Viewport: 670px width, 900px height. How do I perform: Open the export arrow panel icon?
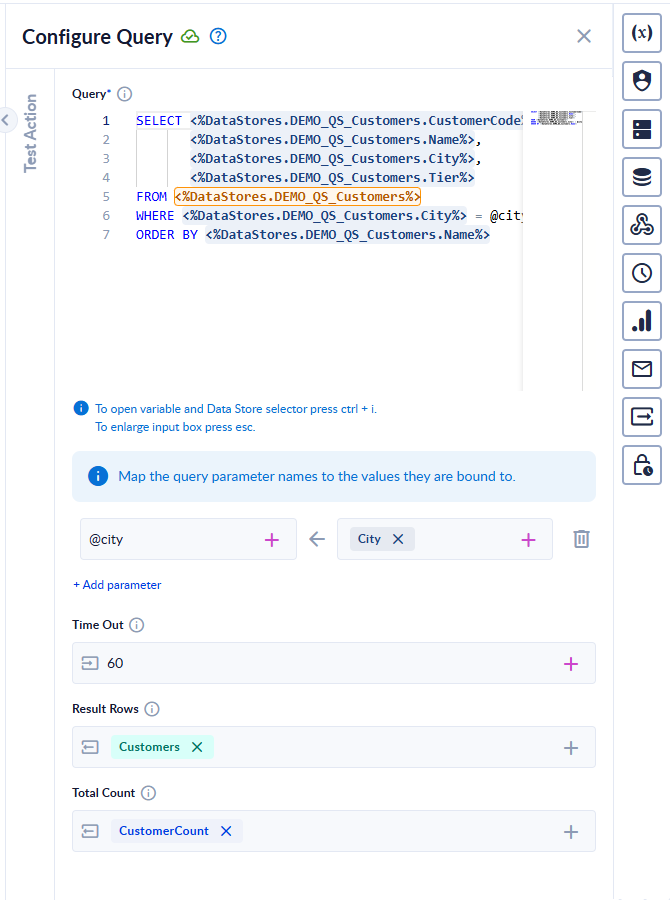(x=642, y=417)
